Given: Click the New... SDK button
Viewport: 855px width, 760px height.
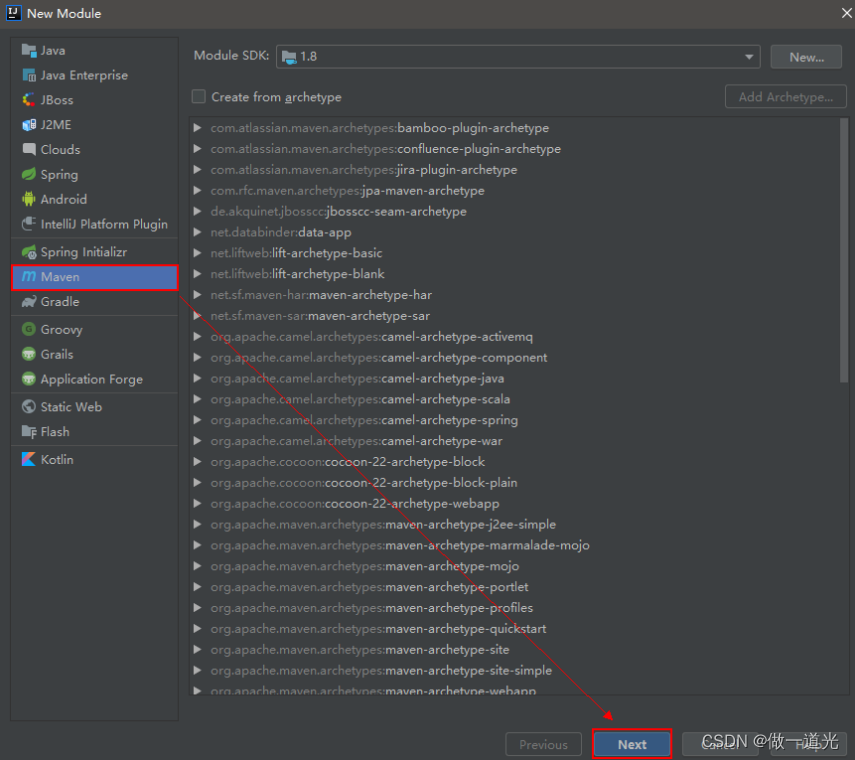Looking at the screenshot, I should 806,57.
